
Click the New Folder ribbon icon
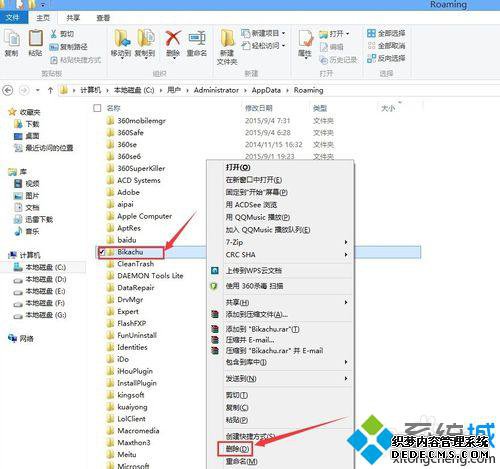click(227, 38)
